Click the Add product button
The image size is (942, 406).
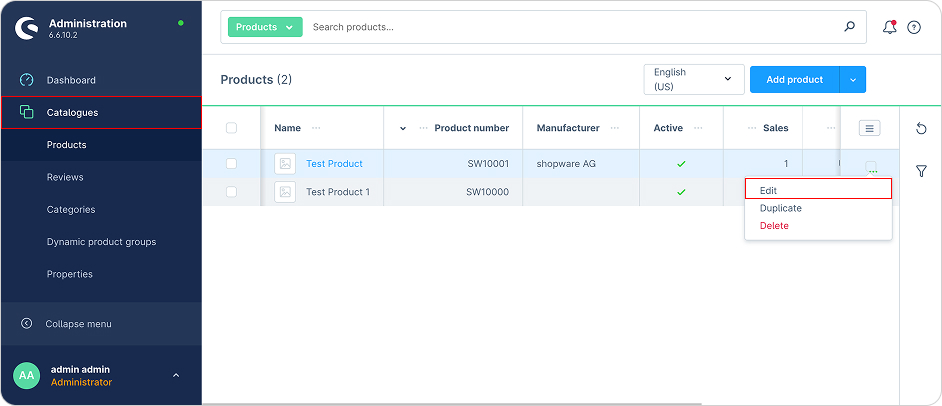tap(794, 80)
